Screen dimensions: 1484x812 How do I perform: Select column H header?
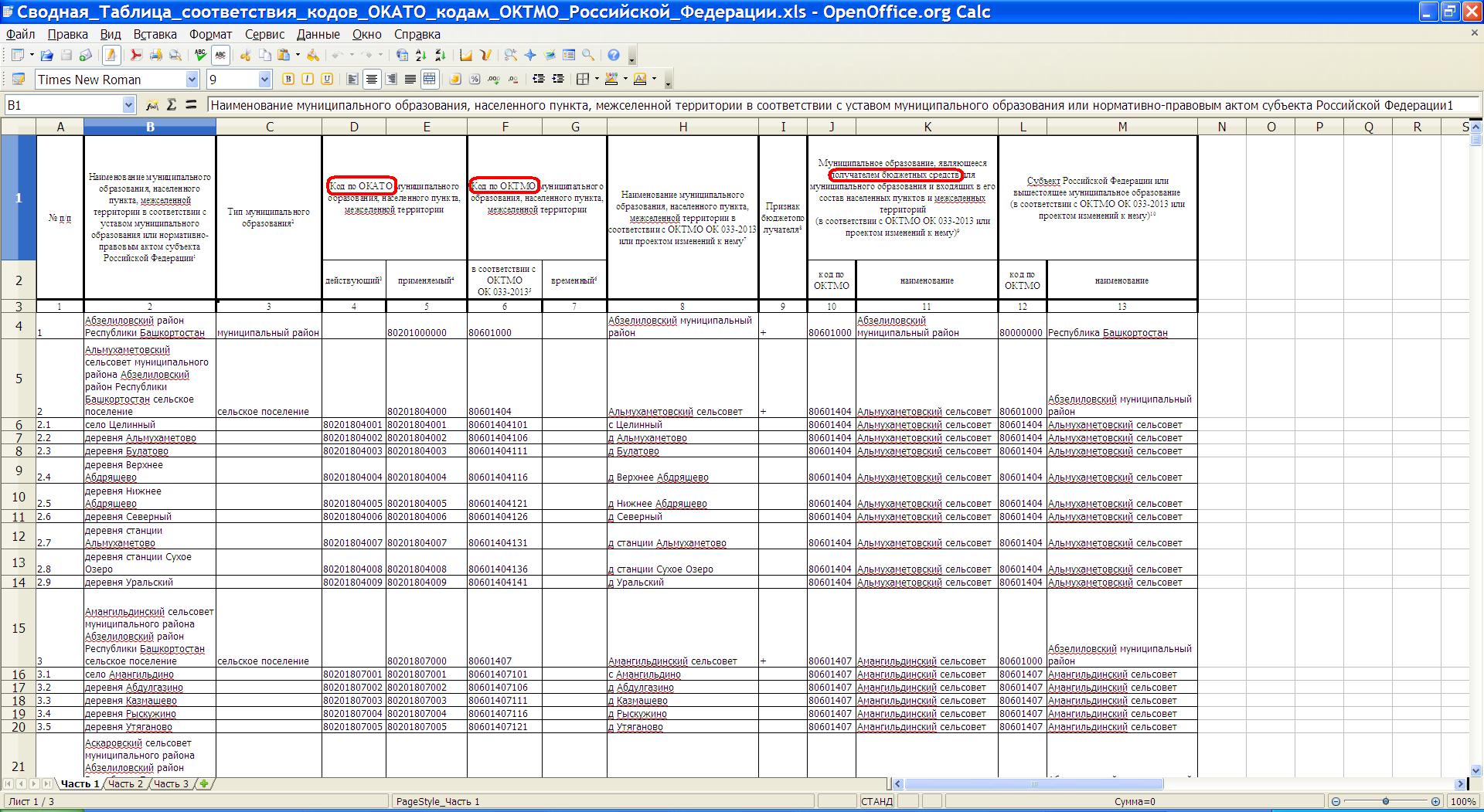[682, 127]
